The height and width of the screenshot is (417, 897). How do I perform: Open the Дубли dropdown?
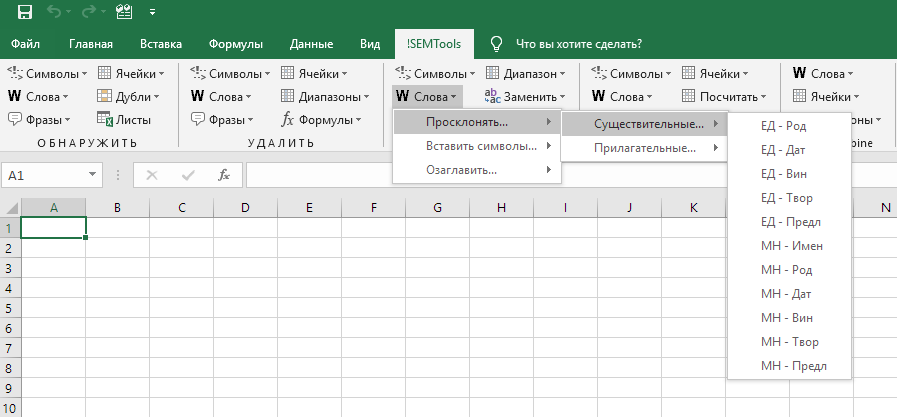click(128, 97)
